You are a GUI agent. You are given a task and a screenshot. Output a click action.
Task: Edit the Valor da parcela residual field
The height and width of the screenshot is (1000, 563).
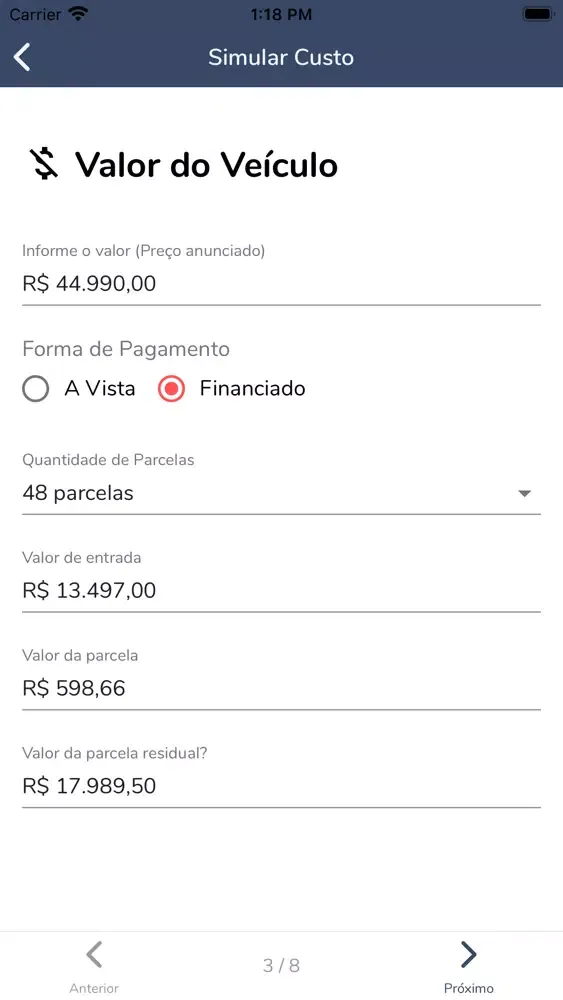point(281,786)
